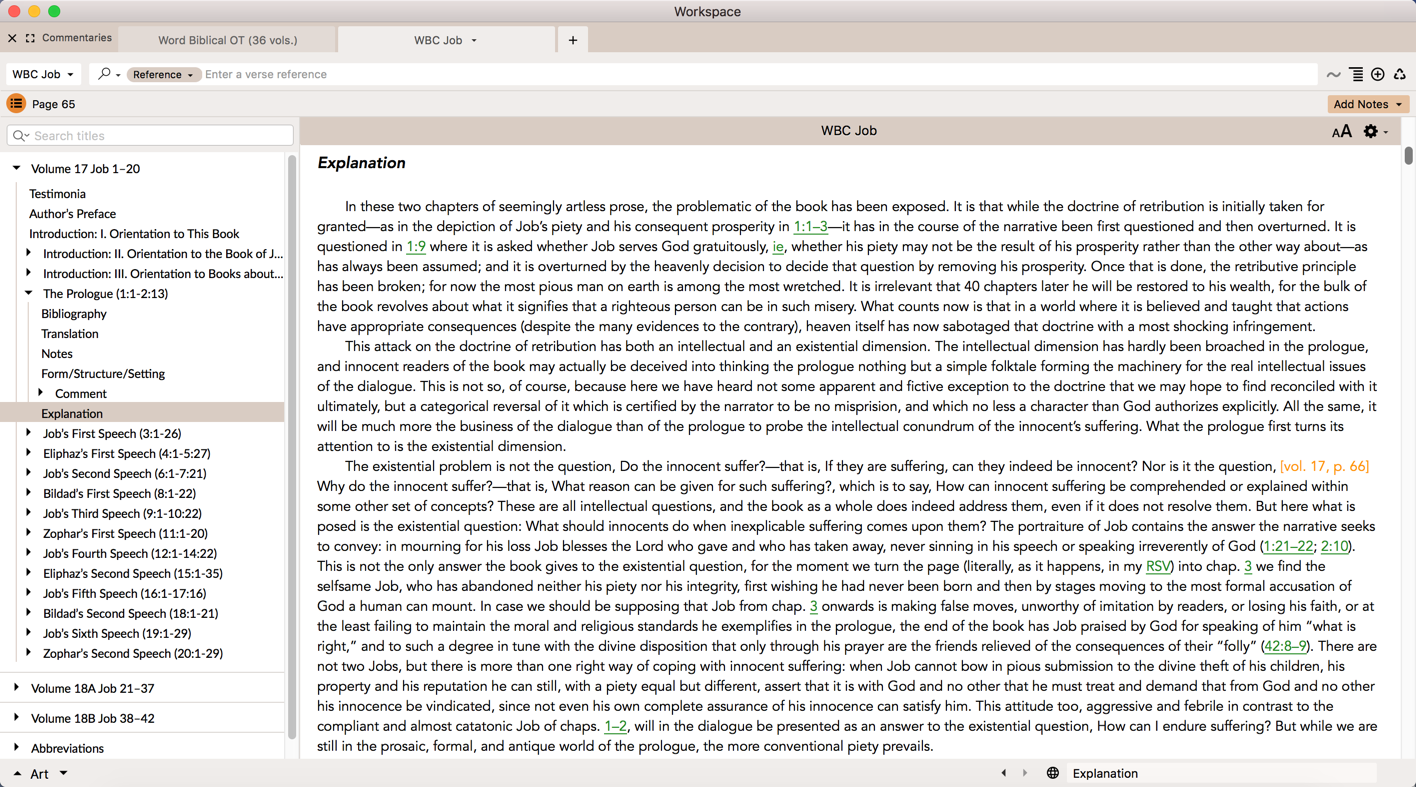Screen dimensions: 1416x787
Task: Close the Commentaries panel with the X icon
Action: coord(12,38)
